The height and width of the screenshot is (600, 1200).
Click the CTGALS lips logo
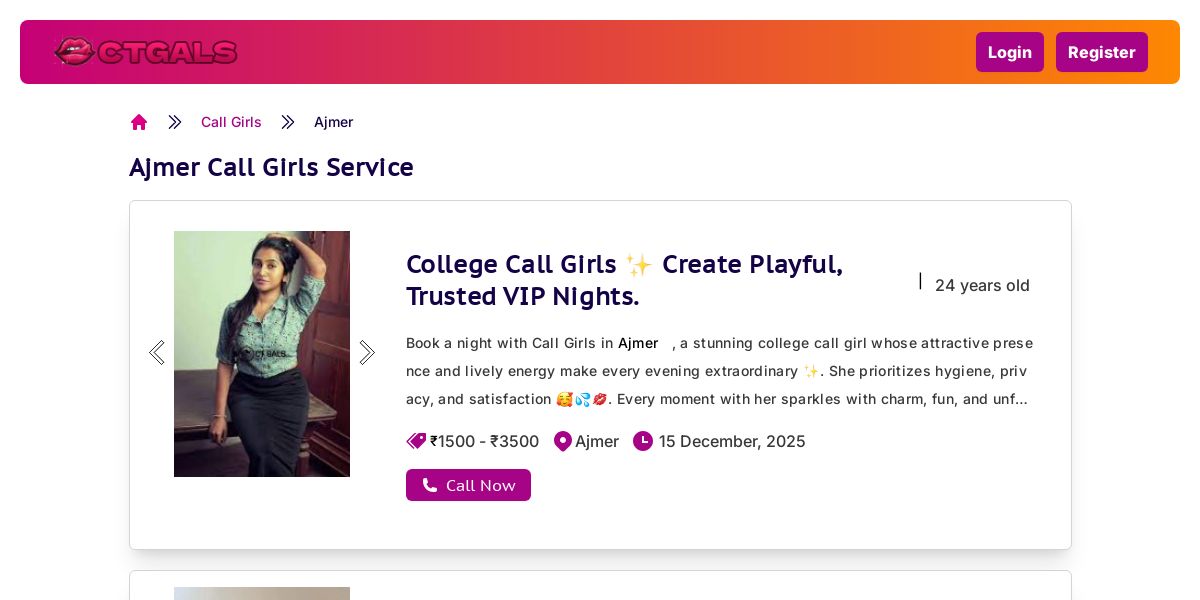tap(146, 52)
